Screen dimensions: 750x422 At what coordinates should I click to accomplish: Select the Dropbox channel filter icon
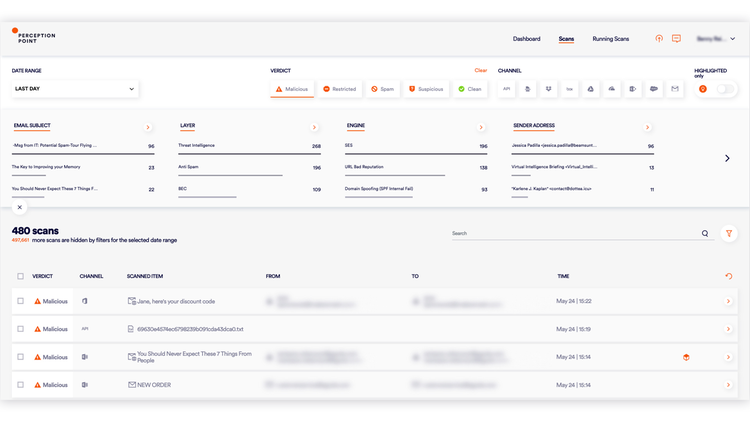(549, 89)
